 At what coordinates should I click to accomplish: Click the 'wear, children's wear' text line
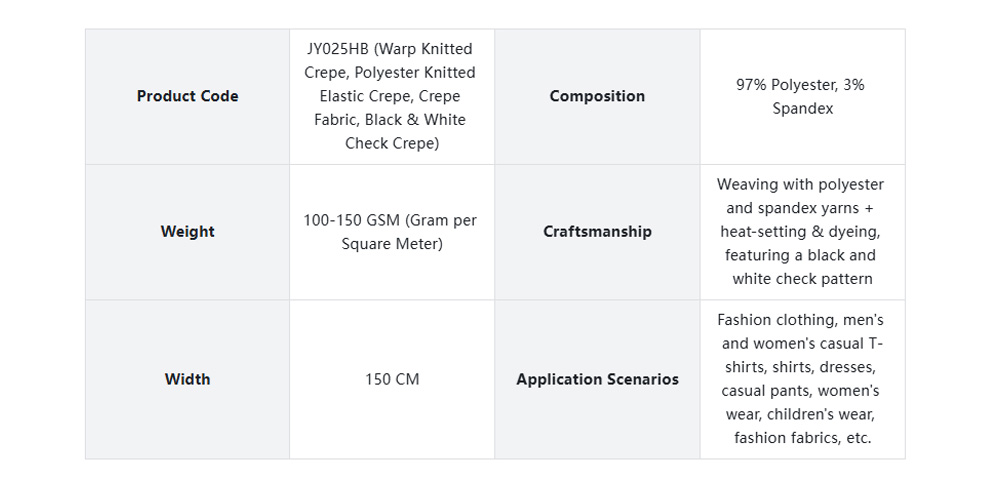(800, 414)
